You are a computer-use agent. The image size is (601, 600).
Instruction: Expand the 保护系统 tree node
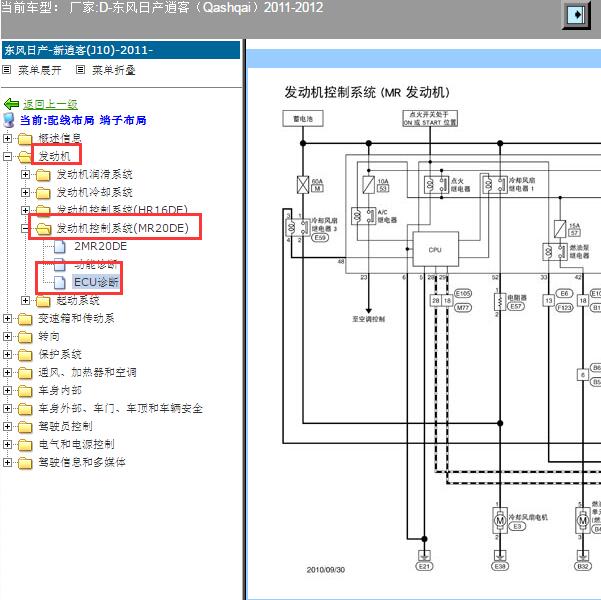[7, 354]
